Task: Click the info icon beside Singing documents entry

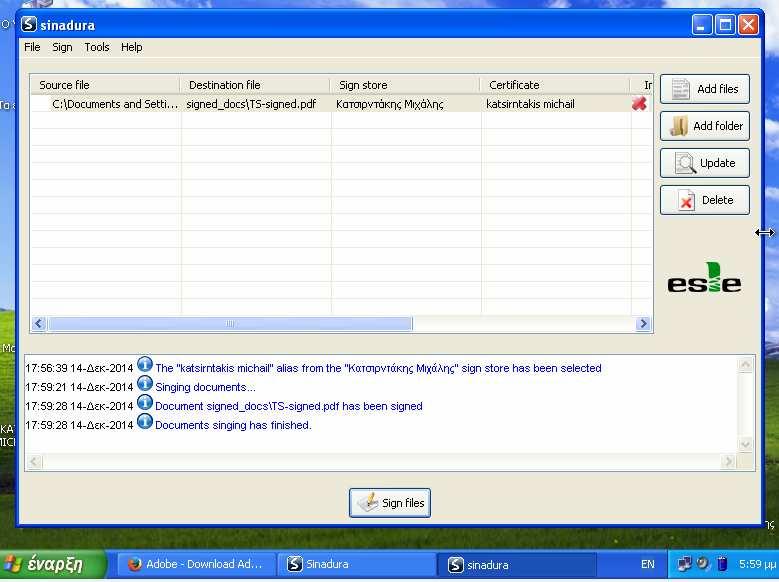Action: coord(145,384)
